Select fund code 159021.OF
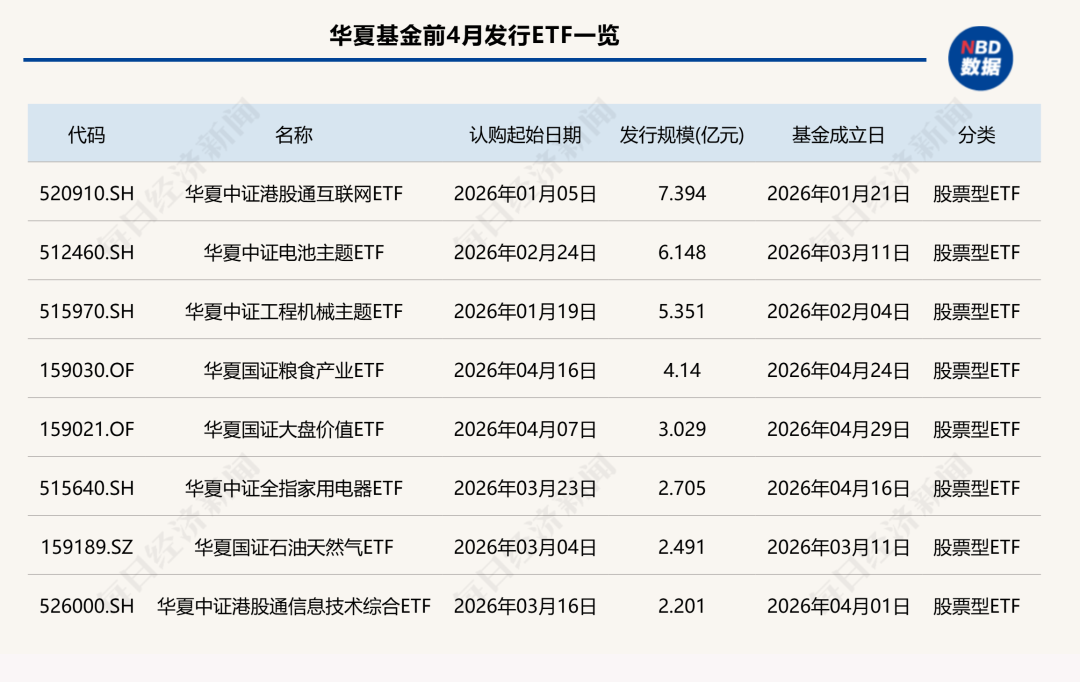The image size is (1080, 682). 87,429
